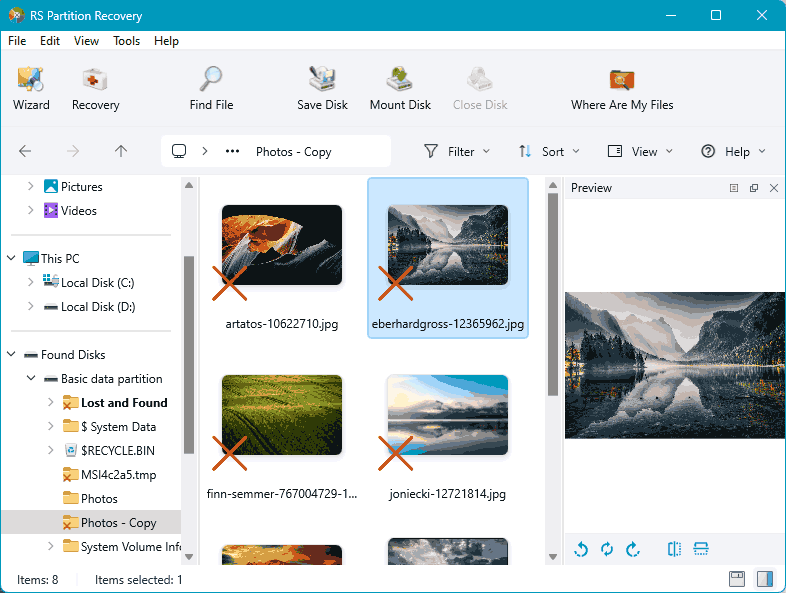786x593 pixels.
Task: Toggle the preview pane button in status bar
Action: pyautogui.click(x=764, y=579)
